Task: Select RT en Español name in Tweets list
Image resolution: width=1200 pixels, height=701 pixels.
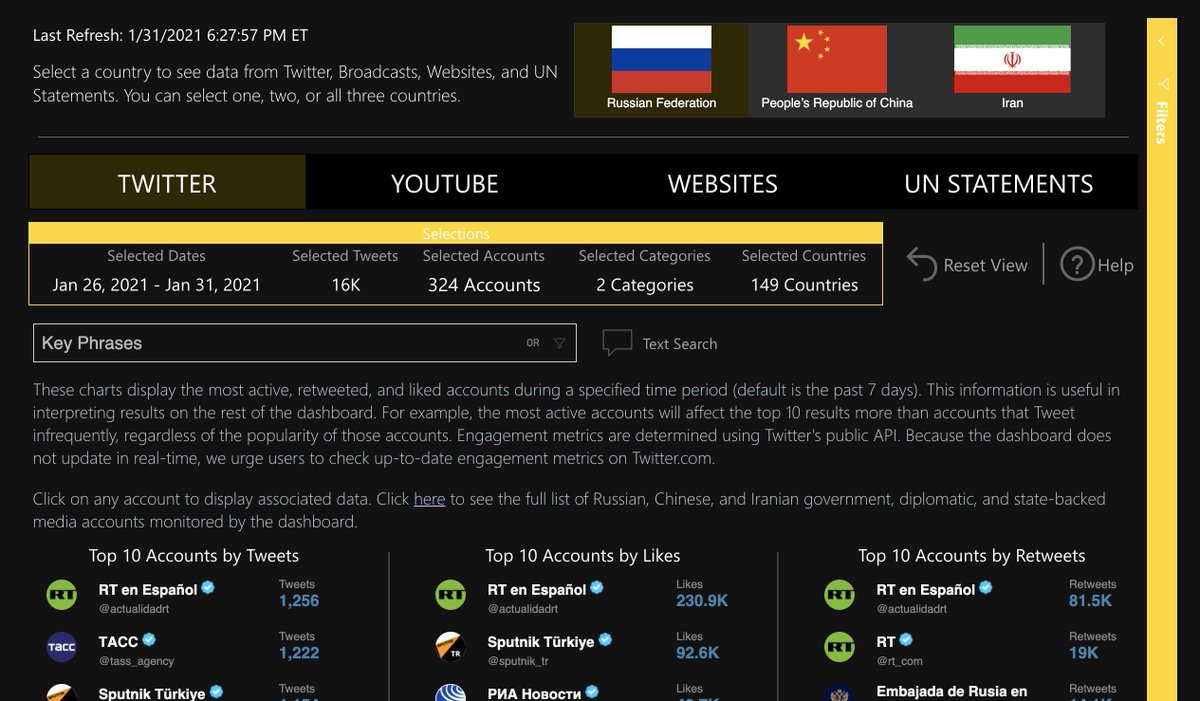Action: tap(148, 589)
